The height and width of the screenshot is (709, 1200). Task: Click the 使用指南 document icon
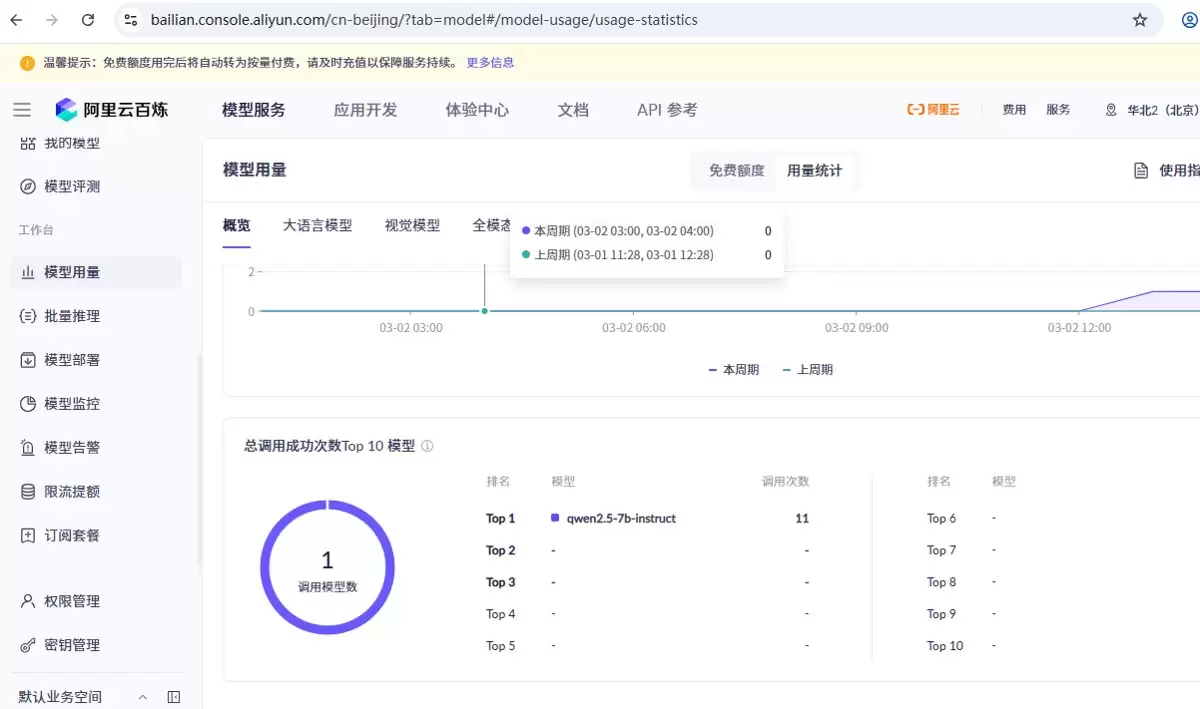coord(1141,171)
